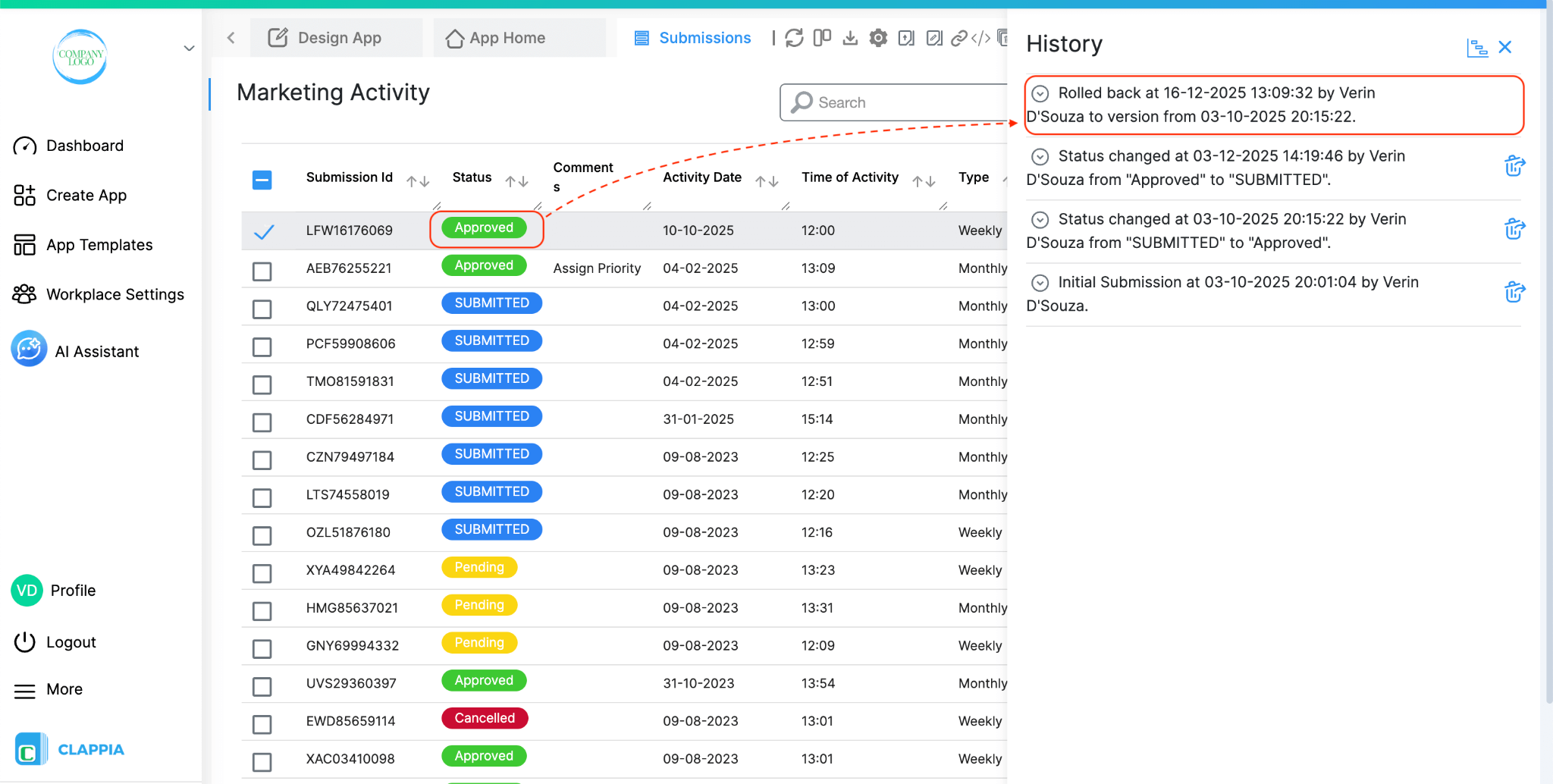The height and width of the screenshot is (784, 1553).
Task: Toggle the select-all header checkbox
Action: 262,180
